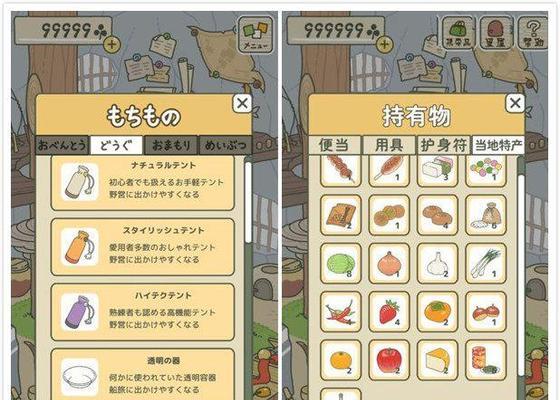Select the green cabbage item

point(341,263)
